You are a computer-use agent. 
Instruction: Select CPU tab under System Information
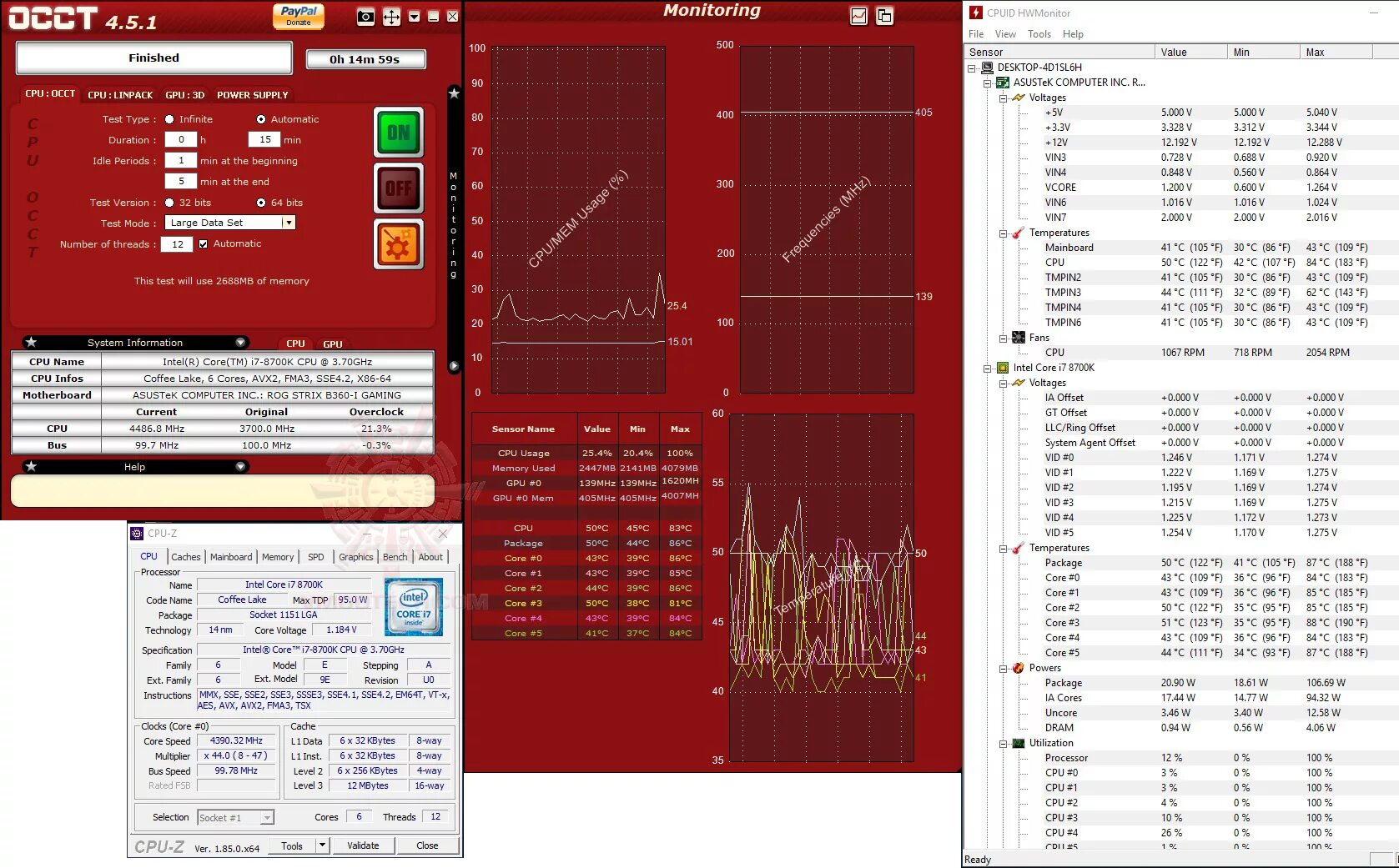(296, 344)
